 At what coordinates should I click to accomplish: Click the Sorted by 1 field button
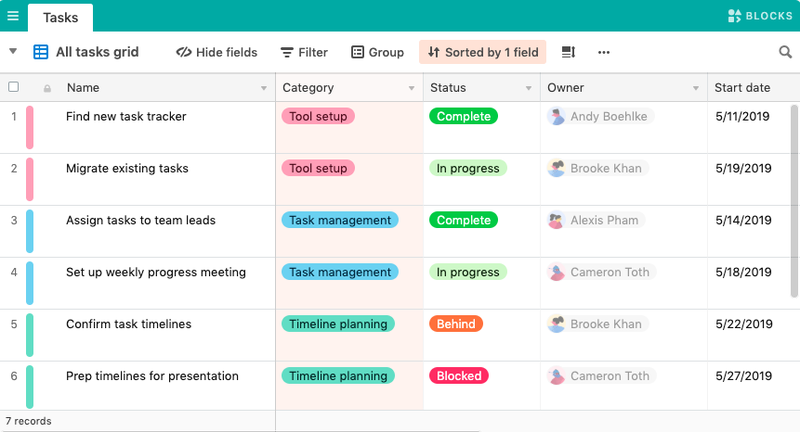pos(483,52)
